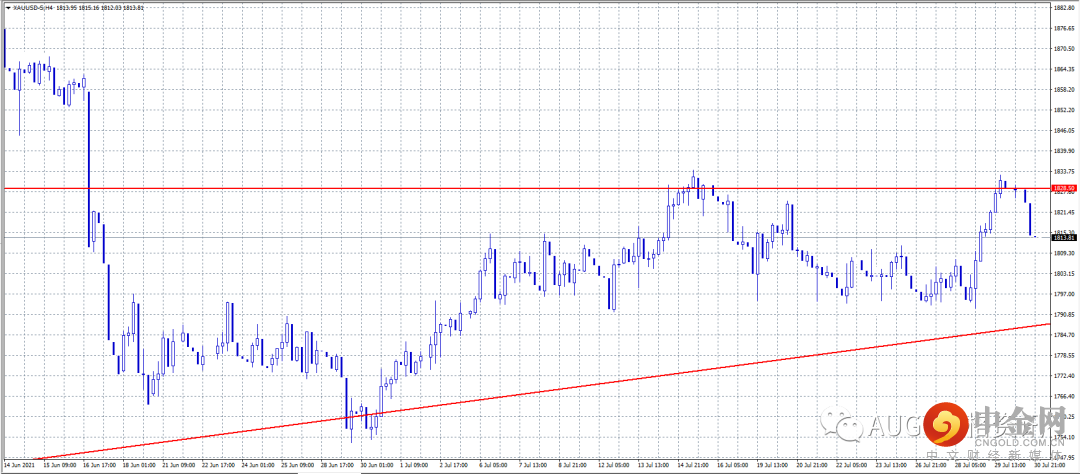Image resolution: width=1080 pixels, height=474 pixels.
Task: Click the 1821.45 price scale value
Action: point(1065,212)
